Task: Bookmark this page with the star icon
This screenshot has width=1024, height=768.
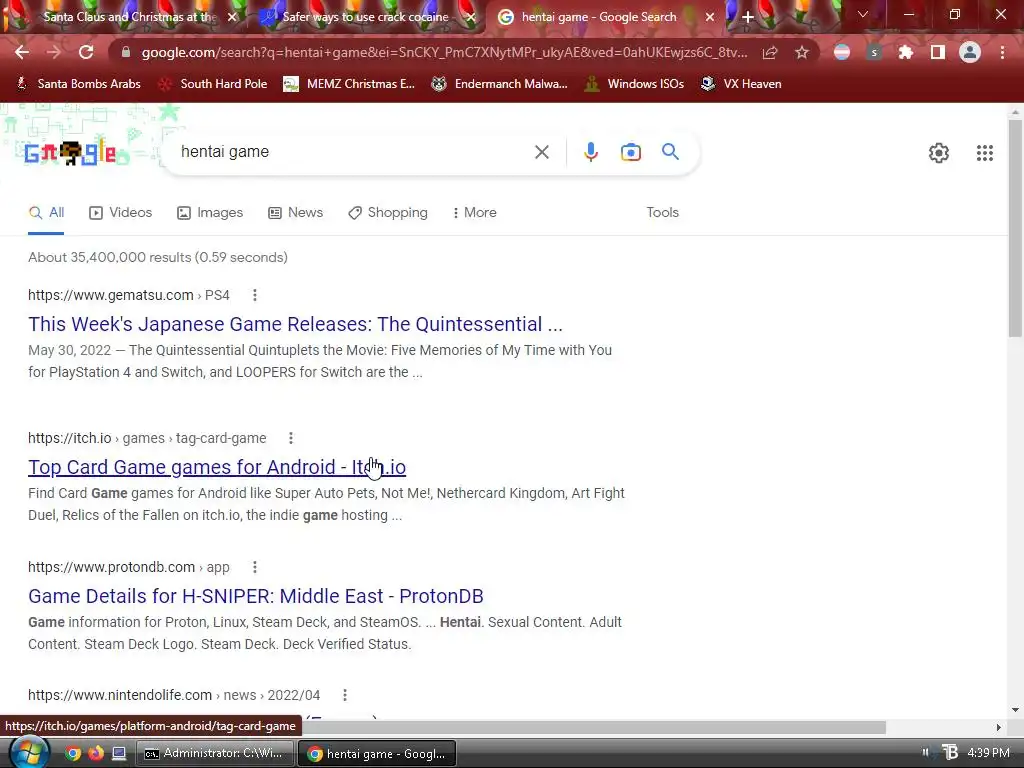Action: [802, 52]
